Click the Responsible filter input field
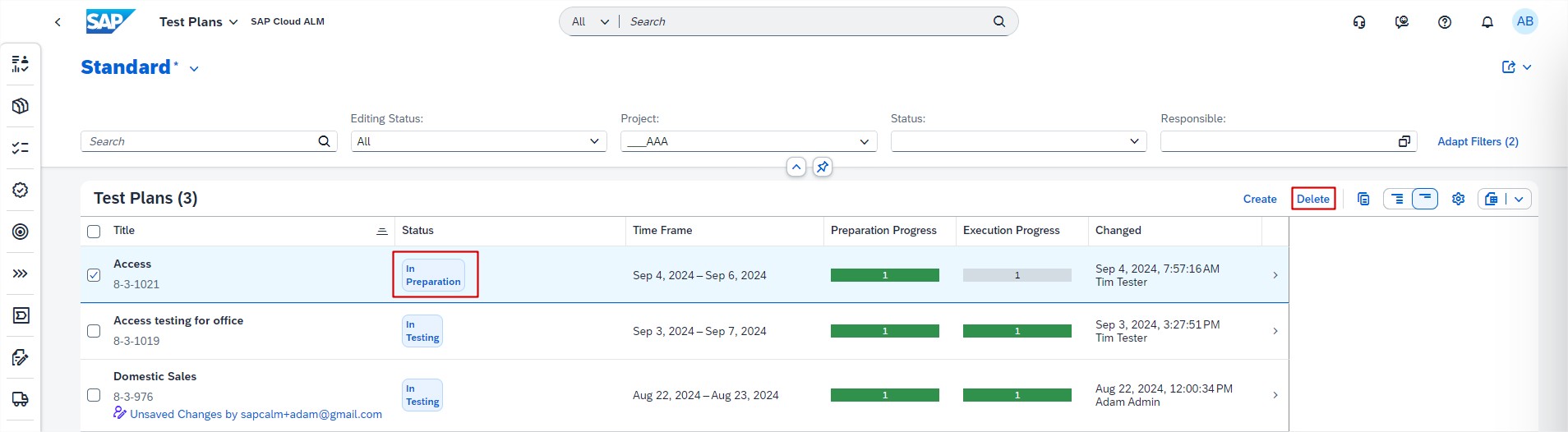 pos(1278,141)
